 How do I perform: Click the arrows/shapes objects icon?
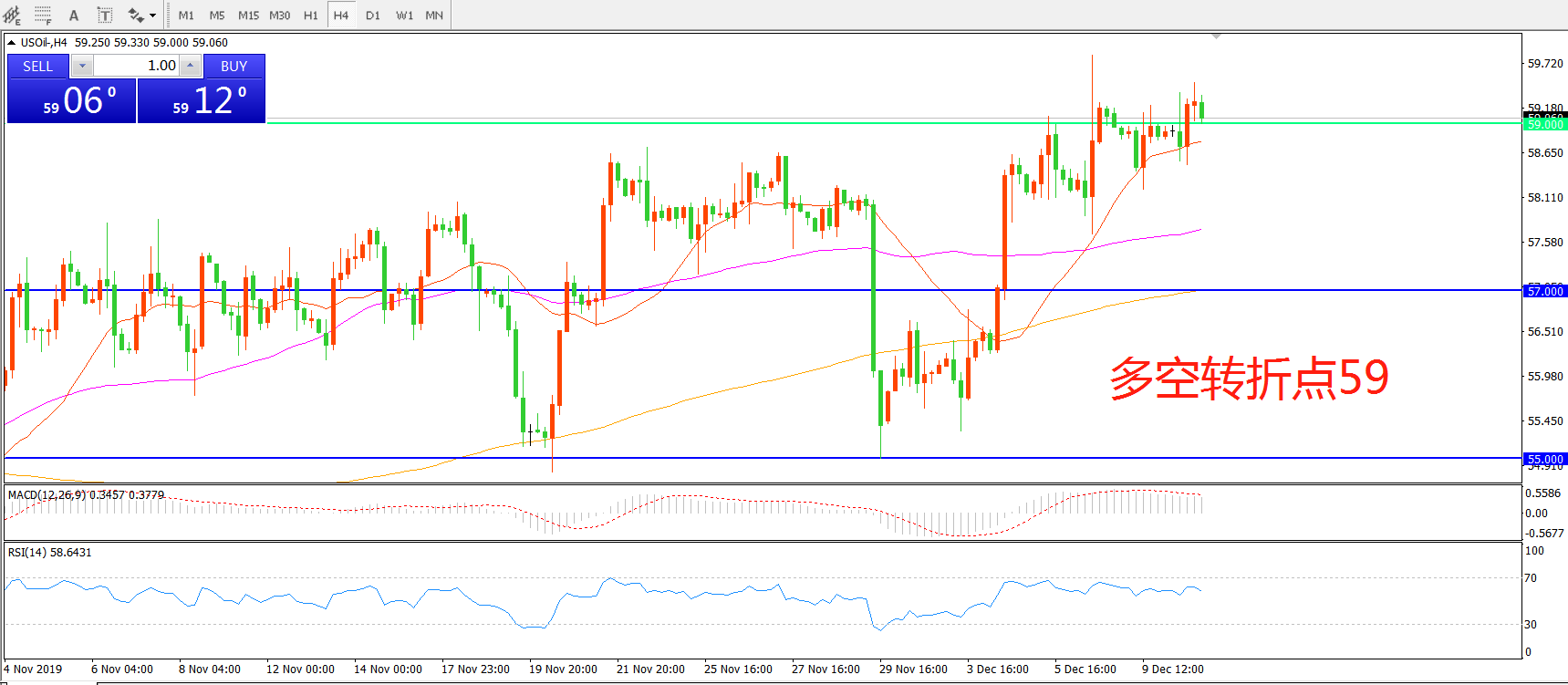point(136,16)
